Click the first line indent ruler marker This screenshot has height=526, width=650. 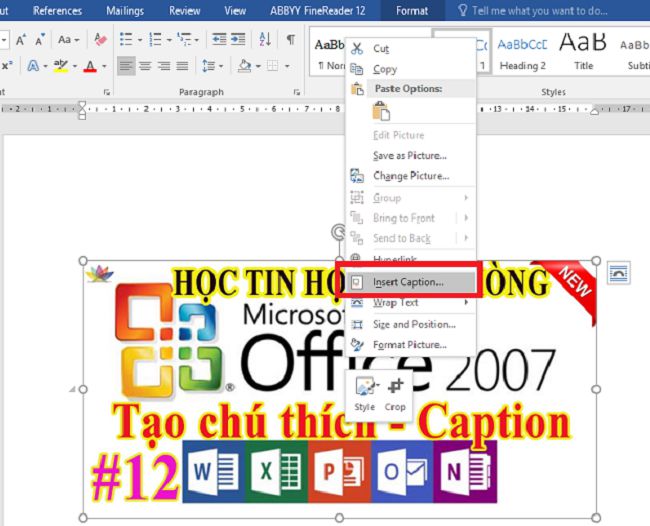(x=82, y=105)
